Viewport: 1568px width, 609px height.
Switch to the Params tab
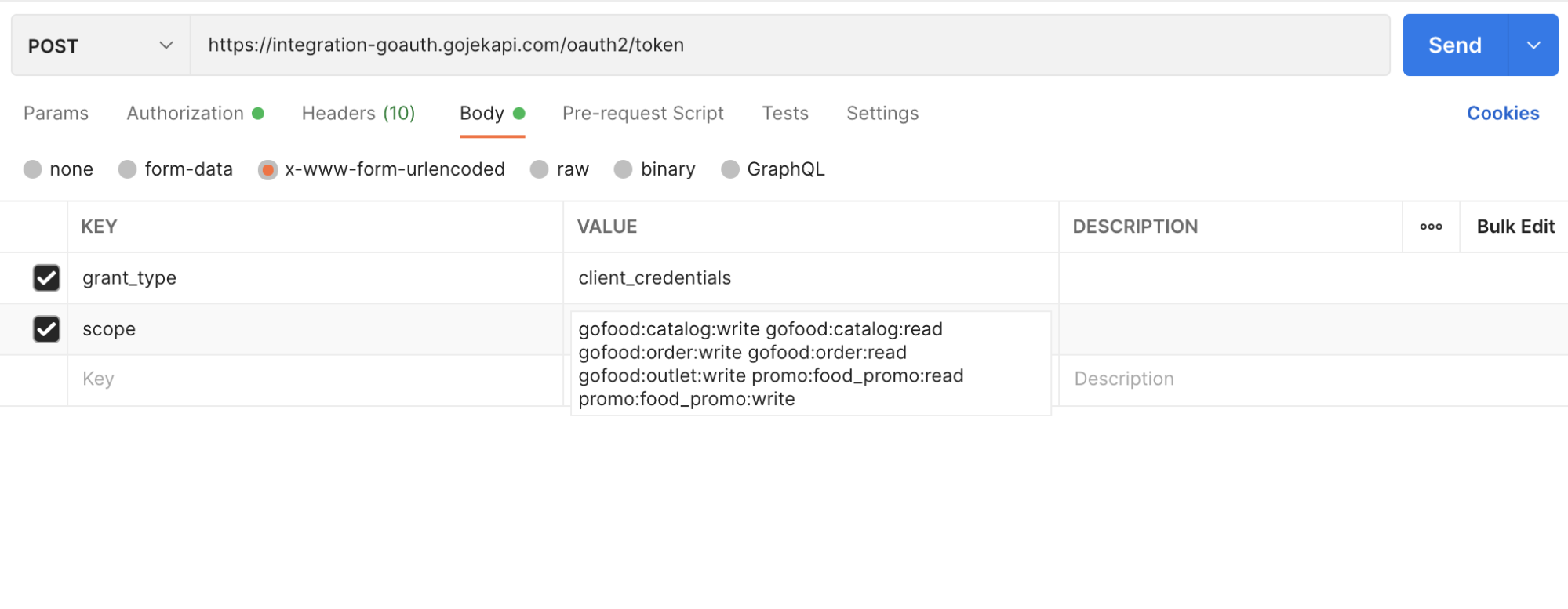[x=56, y=114]
